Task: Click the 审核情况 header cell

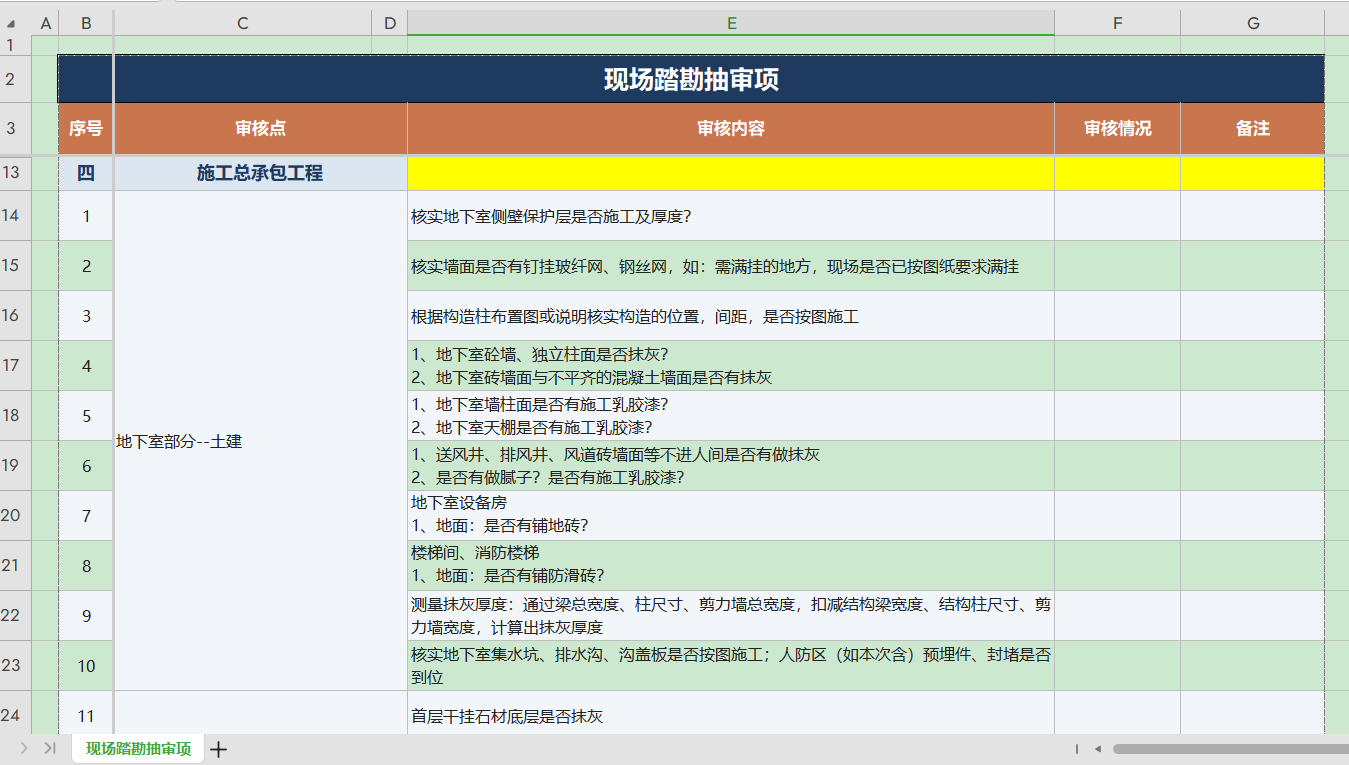Action: coord(1117,129)
